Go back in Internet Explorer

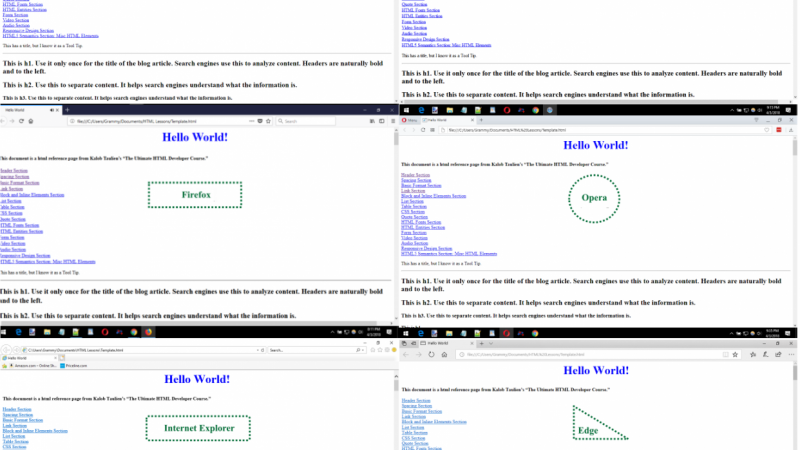6,350
